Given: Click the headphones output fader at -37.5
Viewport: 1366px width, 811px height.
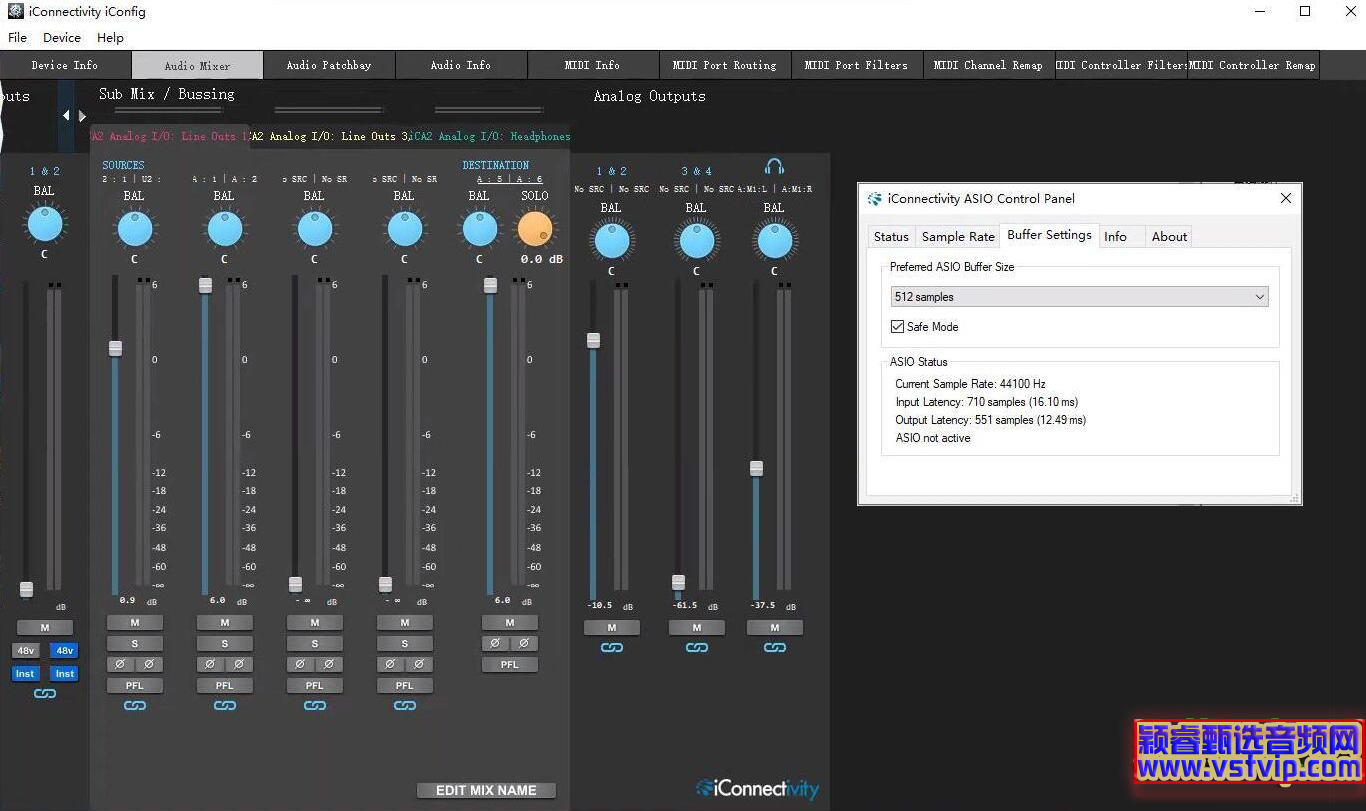Looking at the screenshot, I should (x=756, y=468).
